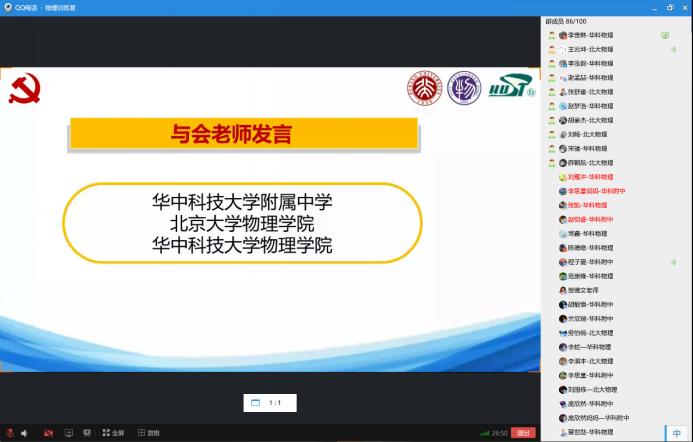
Task: Click the speaker volume icon
Action: tap(25, 433)
